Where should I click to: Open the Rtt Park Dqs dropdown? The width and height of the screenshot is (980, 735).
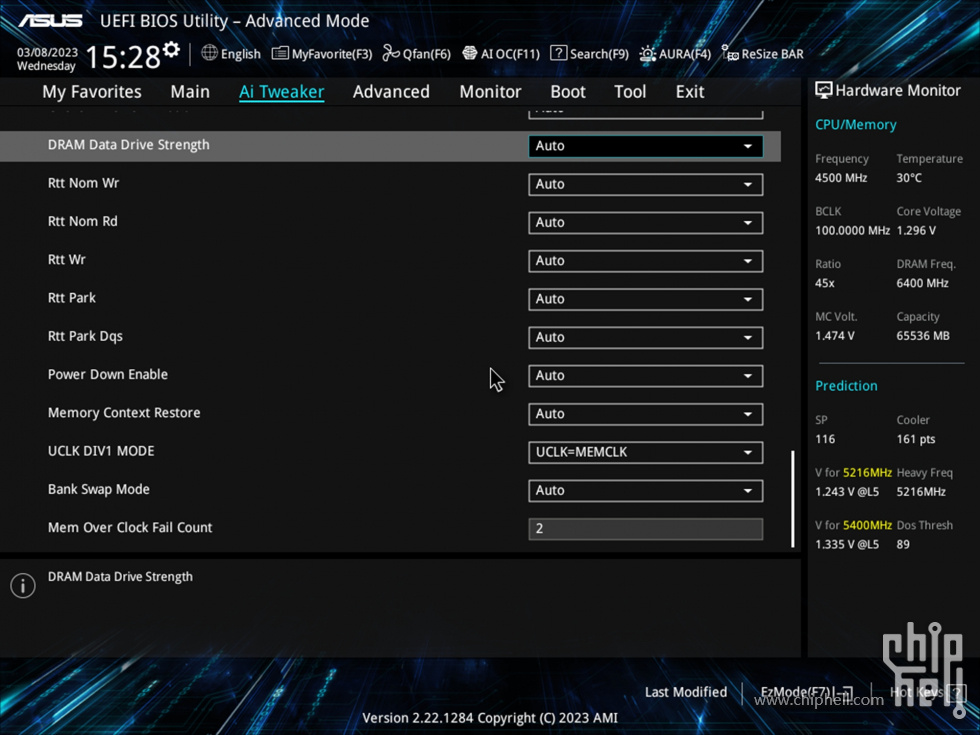pos(646,338)
